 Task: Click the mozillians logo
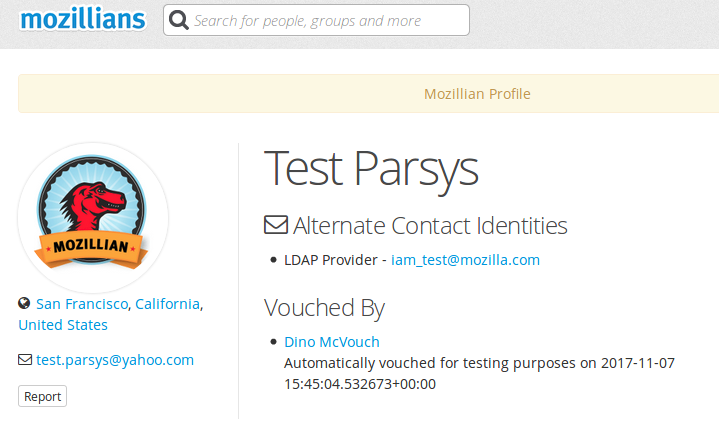[x=83, y=20]
